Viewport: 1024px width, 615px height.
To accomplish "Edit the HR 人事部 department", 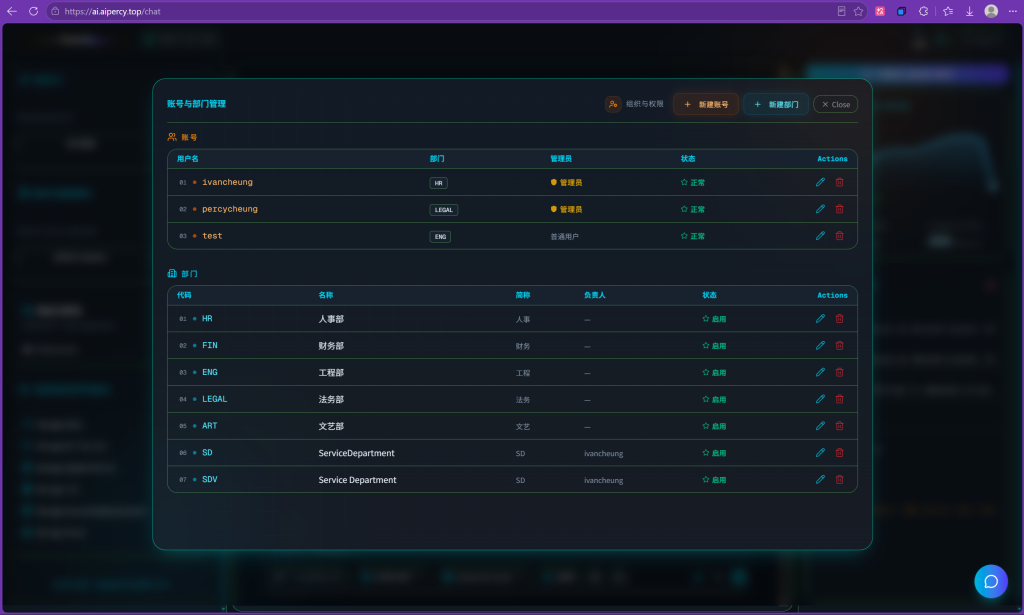I will (820, 319).
